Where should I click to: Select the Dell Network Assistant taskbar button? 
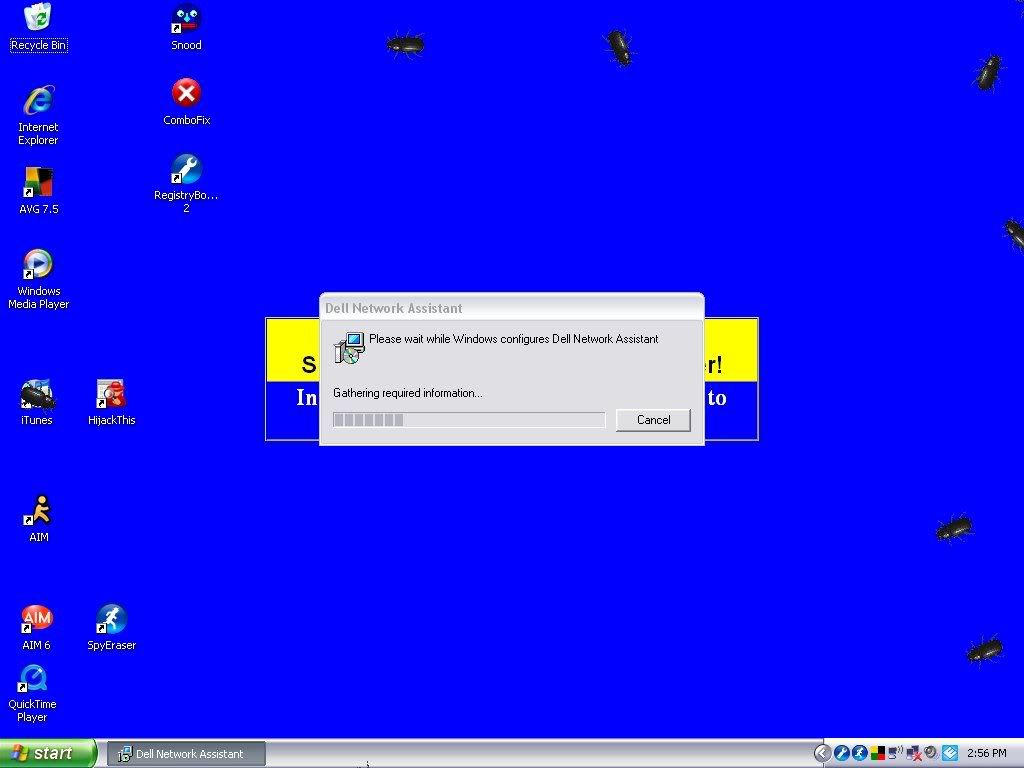(187, 754)
